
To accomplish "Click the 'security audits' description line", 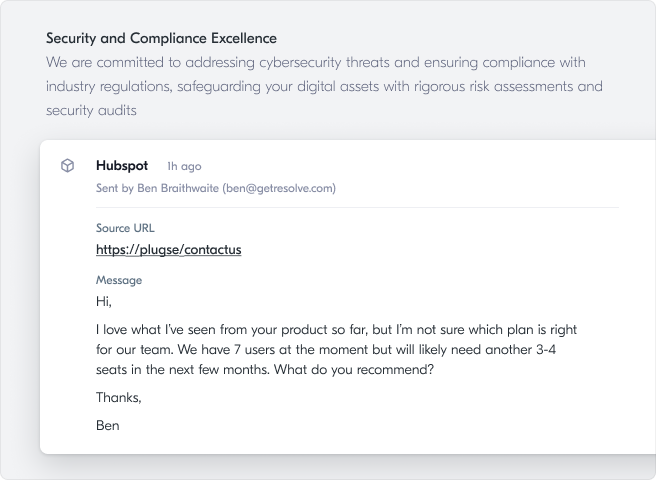I will click(91, 110).
